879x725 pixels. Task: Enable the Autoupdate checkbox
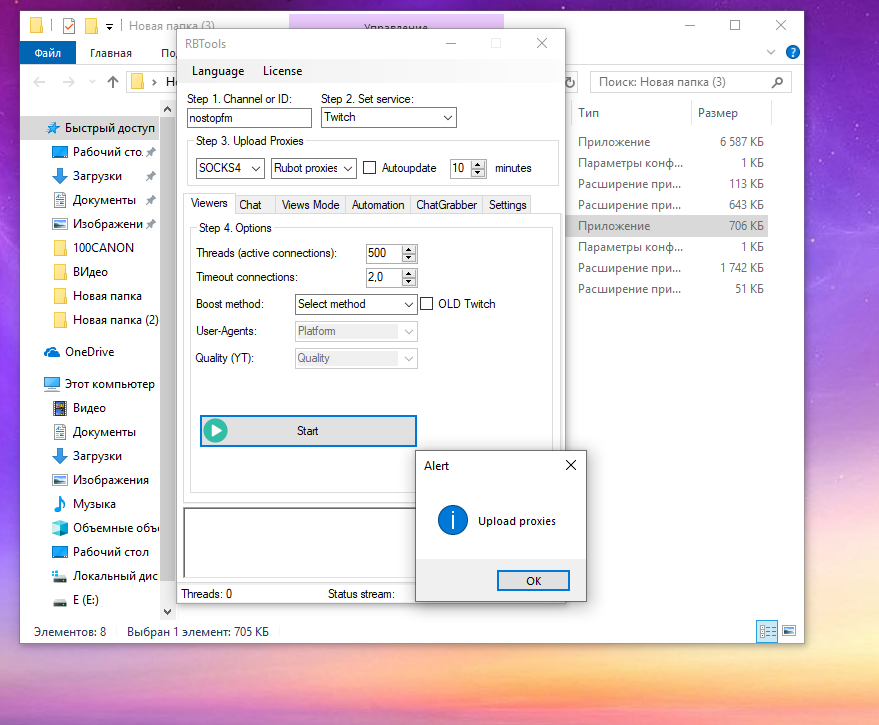tap(370, 168)
